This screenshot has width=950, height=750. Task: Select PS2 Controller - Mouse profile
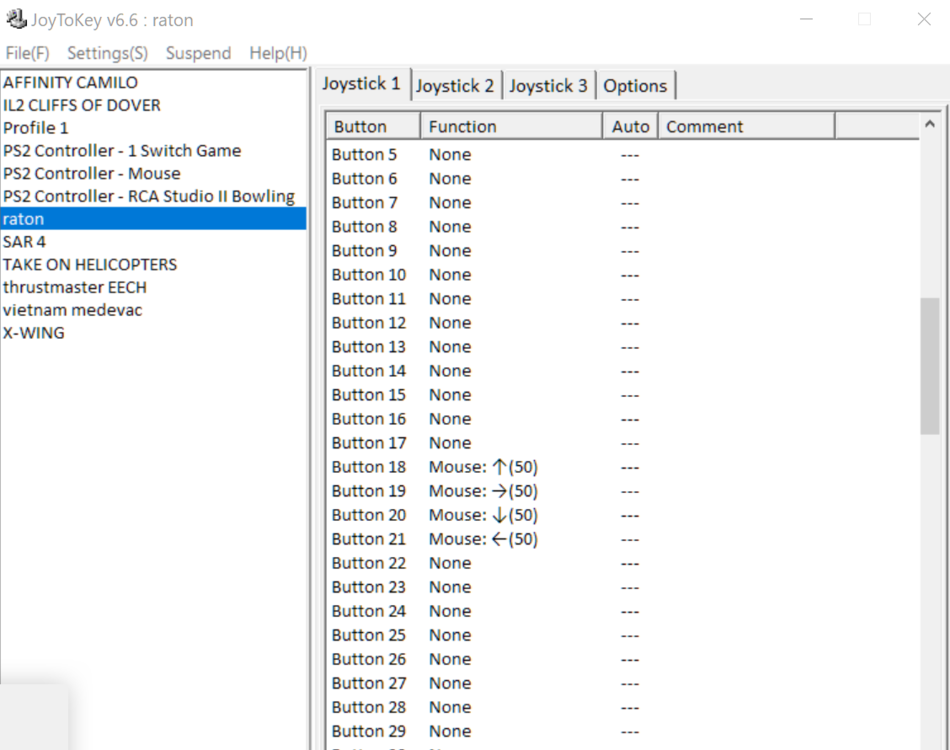pos(154,173)
